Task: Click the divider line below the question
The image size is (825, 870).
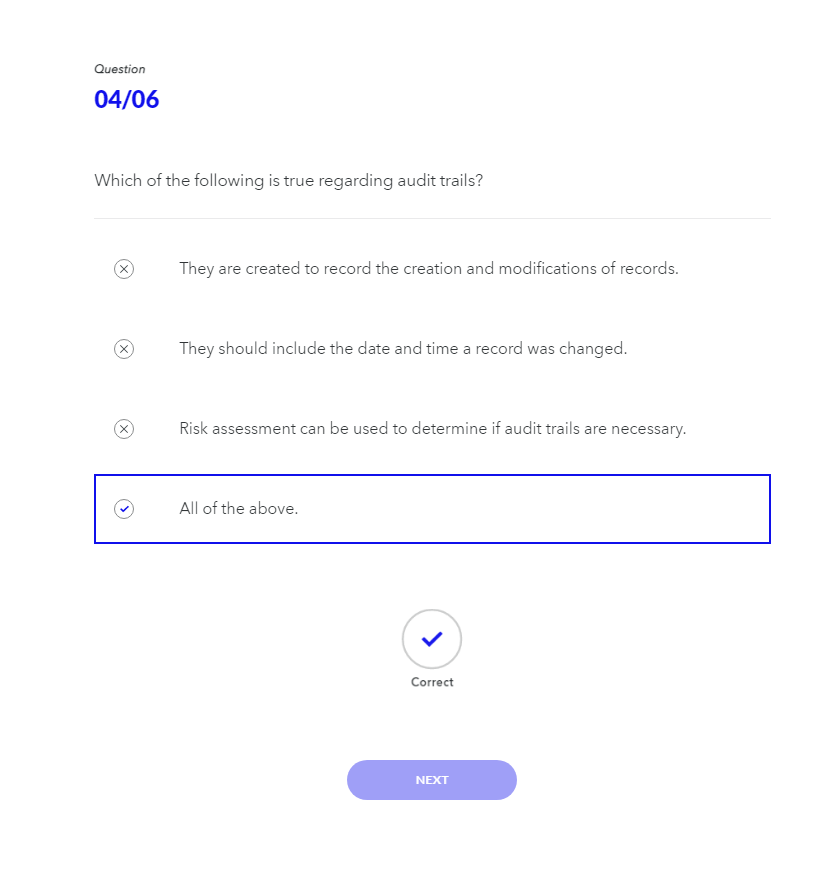Action: coord(432,218)
